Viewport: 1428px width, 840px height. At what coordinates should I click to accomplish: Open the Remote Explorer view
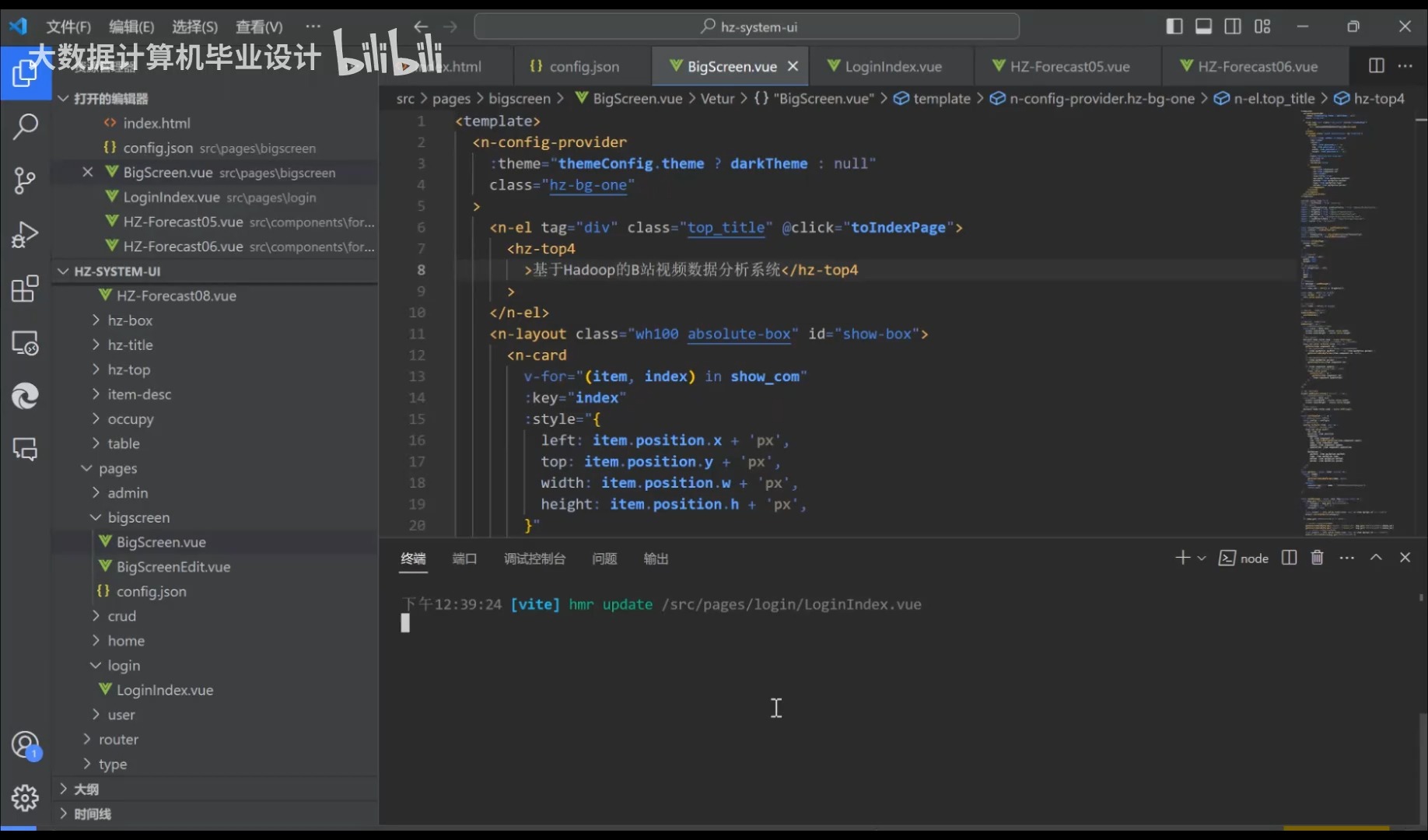tap(25, 342)
